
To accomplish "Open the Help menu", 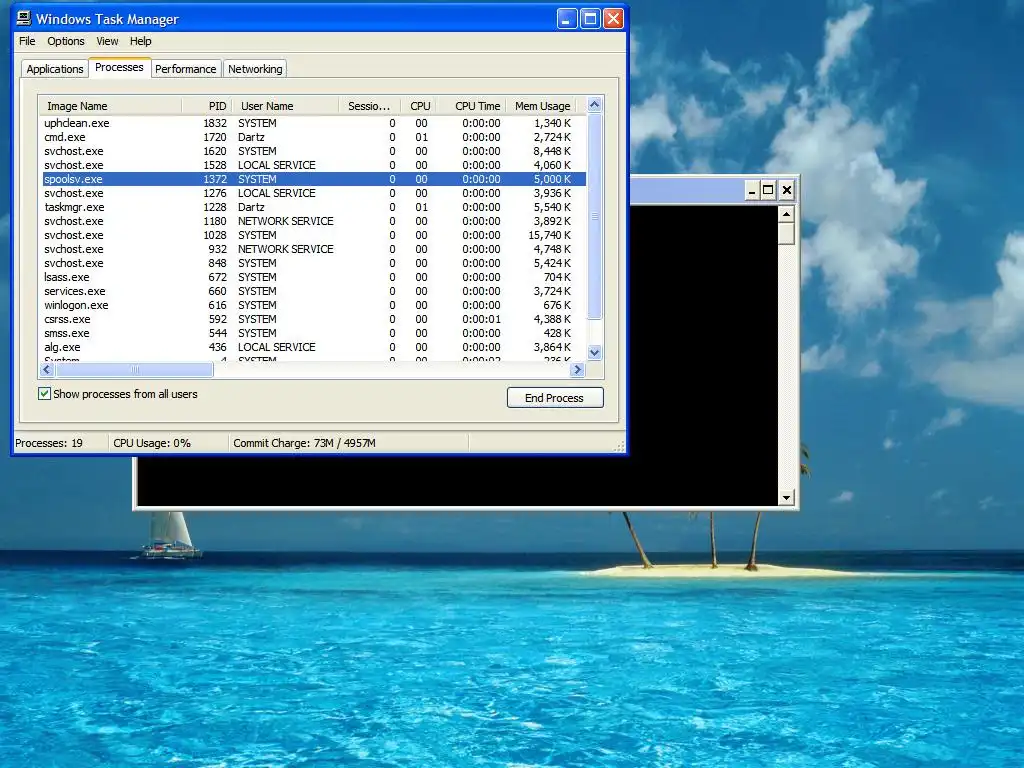I will pyautogui.click(x=140, y=41).
